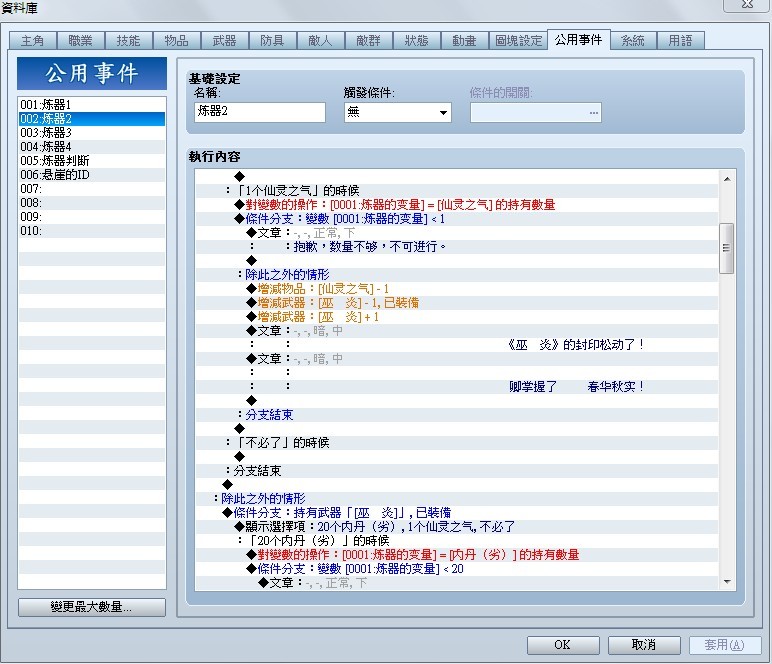Click the scroll down arrow in 執行內容
The width and height of the screenshot is (772, 664).
click(x=727, y=582)
